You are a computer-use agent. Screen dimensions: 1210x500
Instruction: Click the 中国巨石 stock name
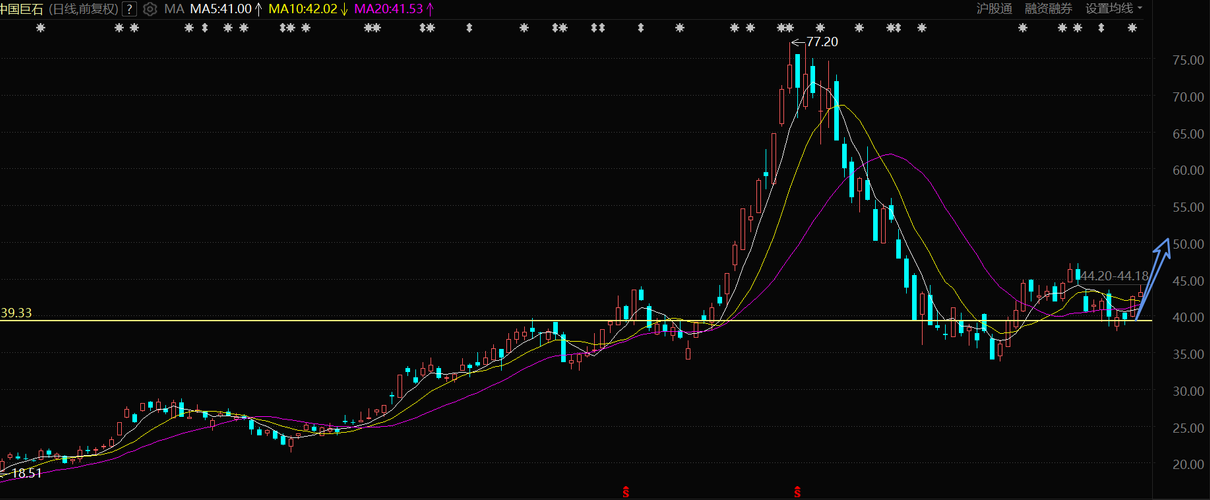pyautogui.click(x=22, y=8)
